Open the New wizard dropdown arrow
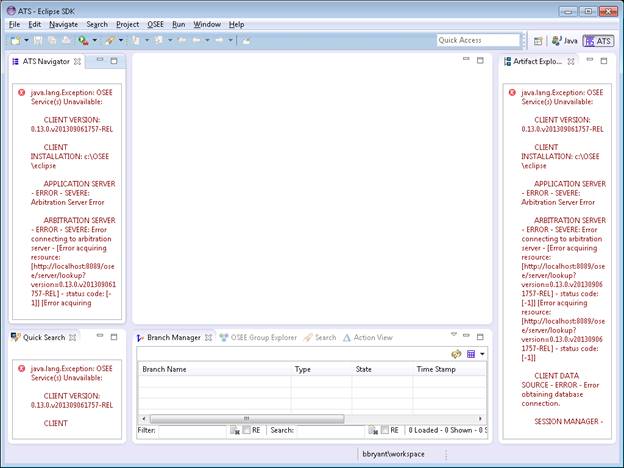 click(x=26, y=40)
